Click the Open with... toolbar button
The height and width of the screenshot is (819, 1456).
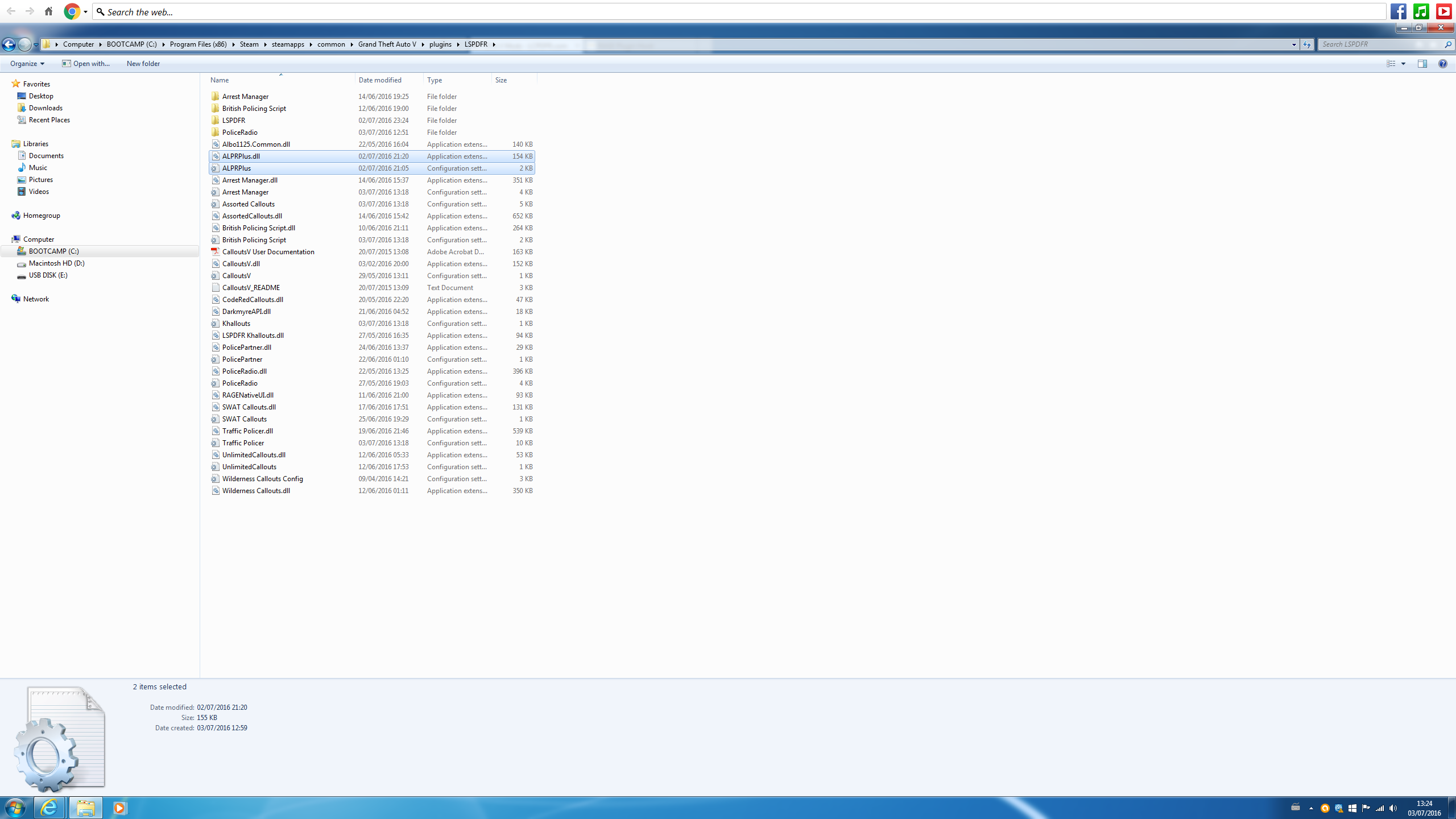[86, 64]
